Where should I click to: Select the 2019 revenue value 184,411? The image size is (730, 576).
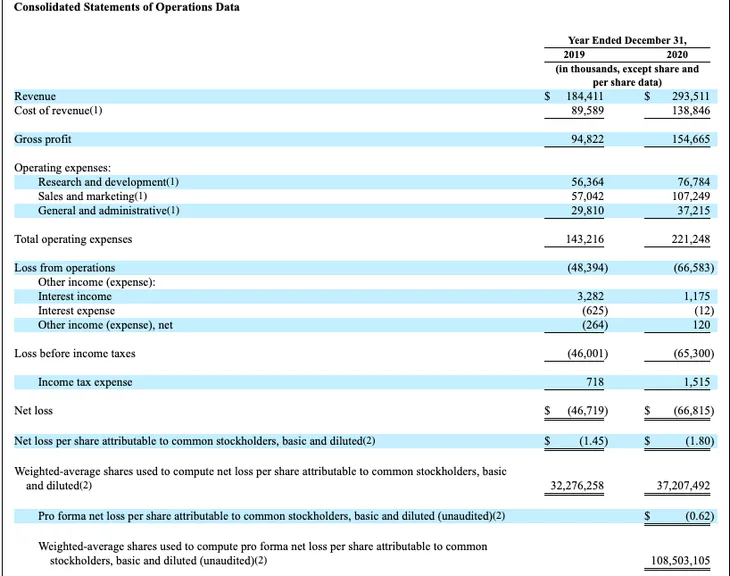point(584,96)
